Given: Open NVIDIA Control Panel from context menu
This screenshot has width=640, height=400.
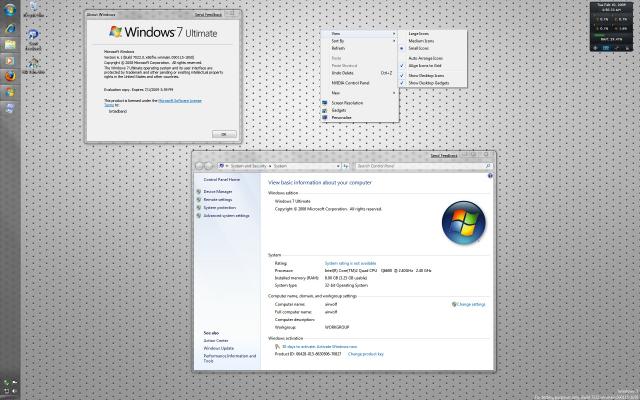Looking at the screenshot, I should click(x=350, y=83).
